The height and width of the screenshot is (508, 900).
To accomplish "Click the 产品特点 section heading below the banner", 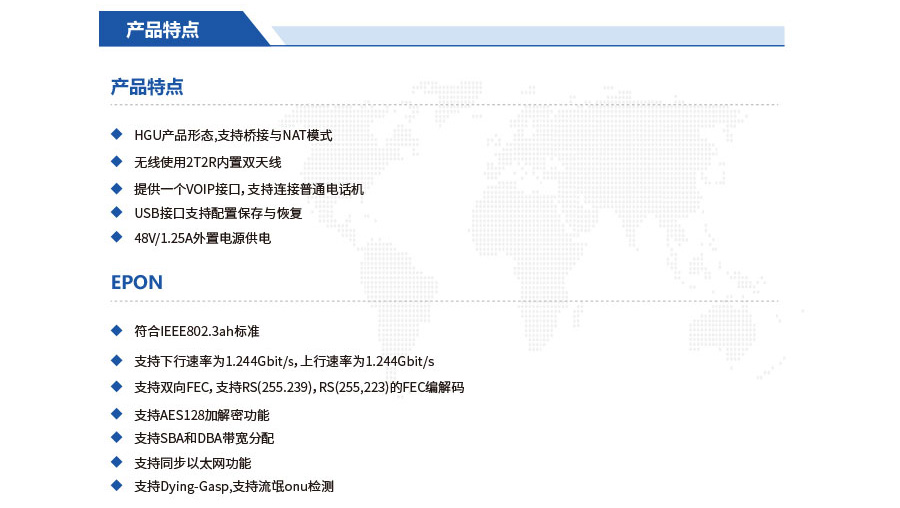I will click(x=147, y=87).
